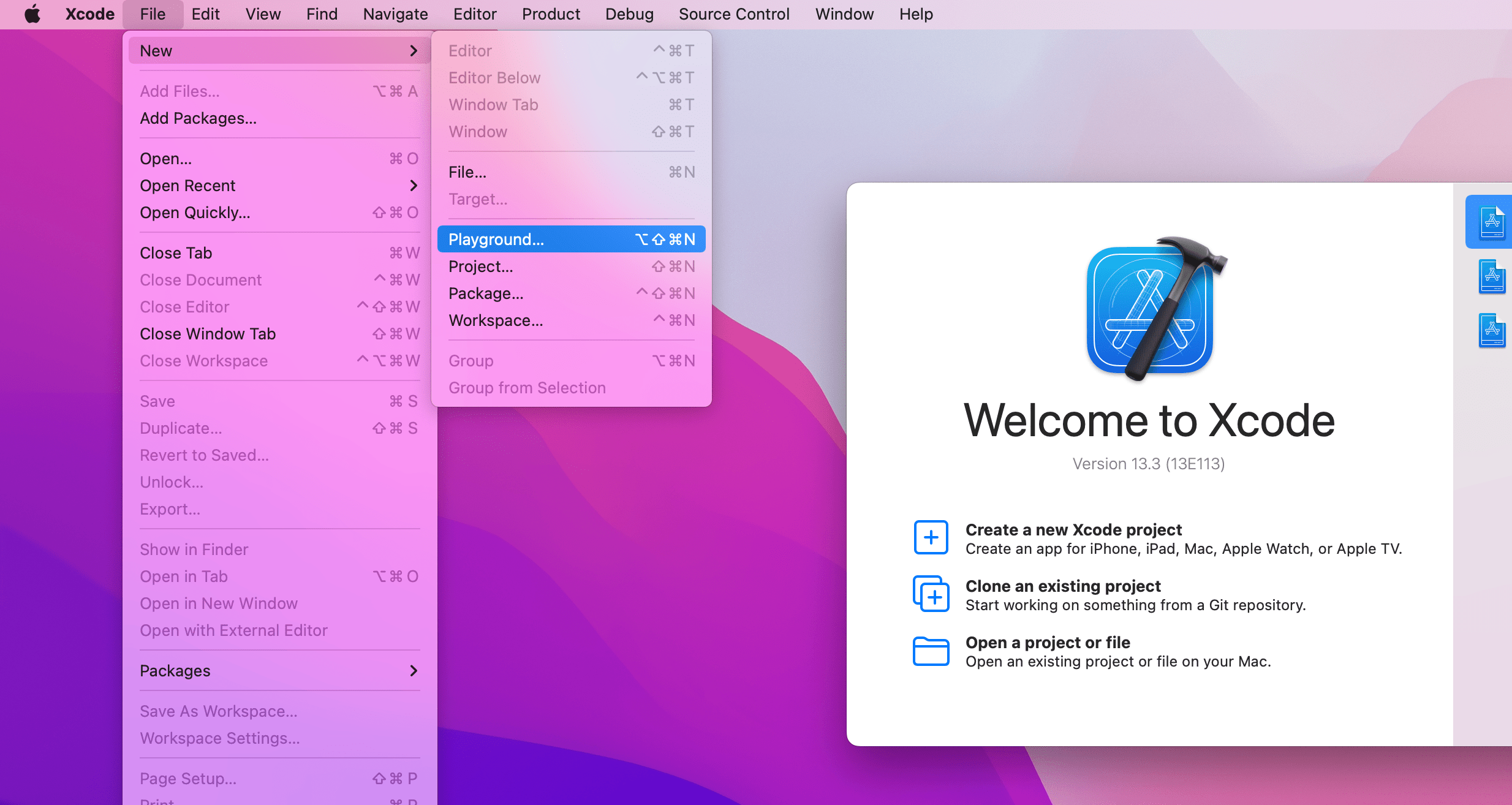Click the Create new Xcode project icon
Screen dimensions: 1512x805
pos(929,538)
